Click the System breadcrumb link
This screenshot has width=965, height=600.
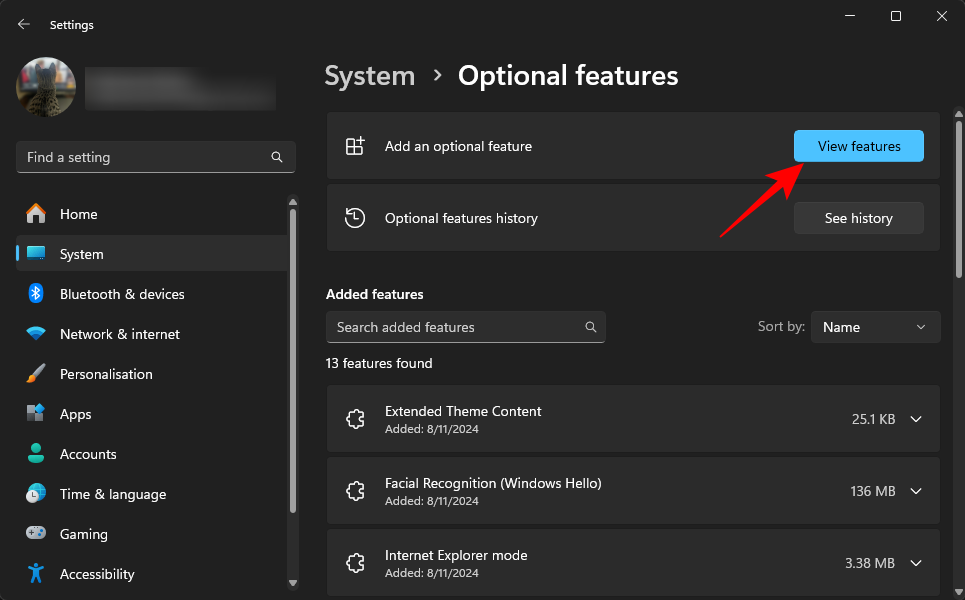point(370,75)
